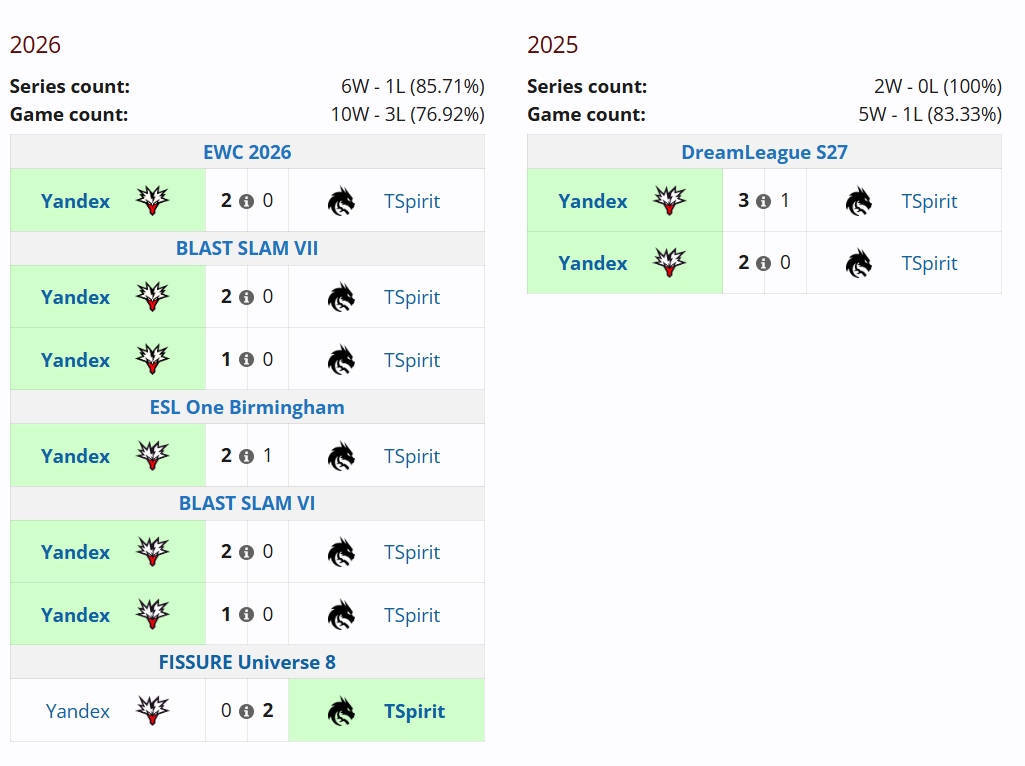
Task: Open the EWC 2026 tournament link
Action: click(x=247, y=152)
